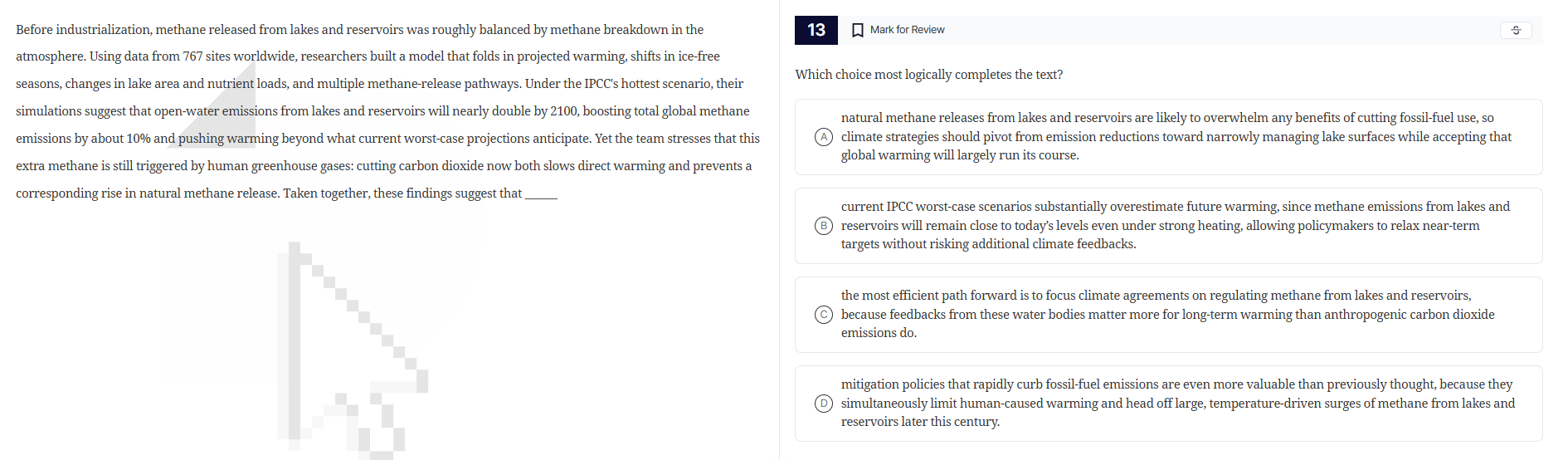This screenshot has height=460, width=1568.
Task: Click the 'Mark for Review' label
Action: (907, 30)
